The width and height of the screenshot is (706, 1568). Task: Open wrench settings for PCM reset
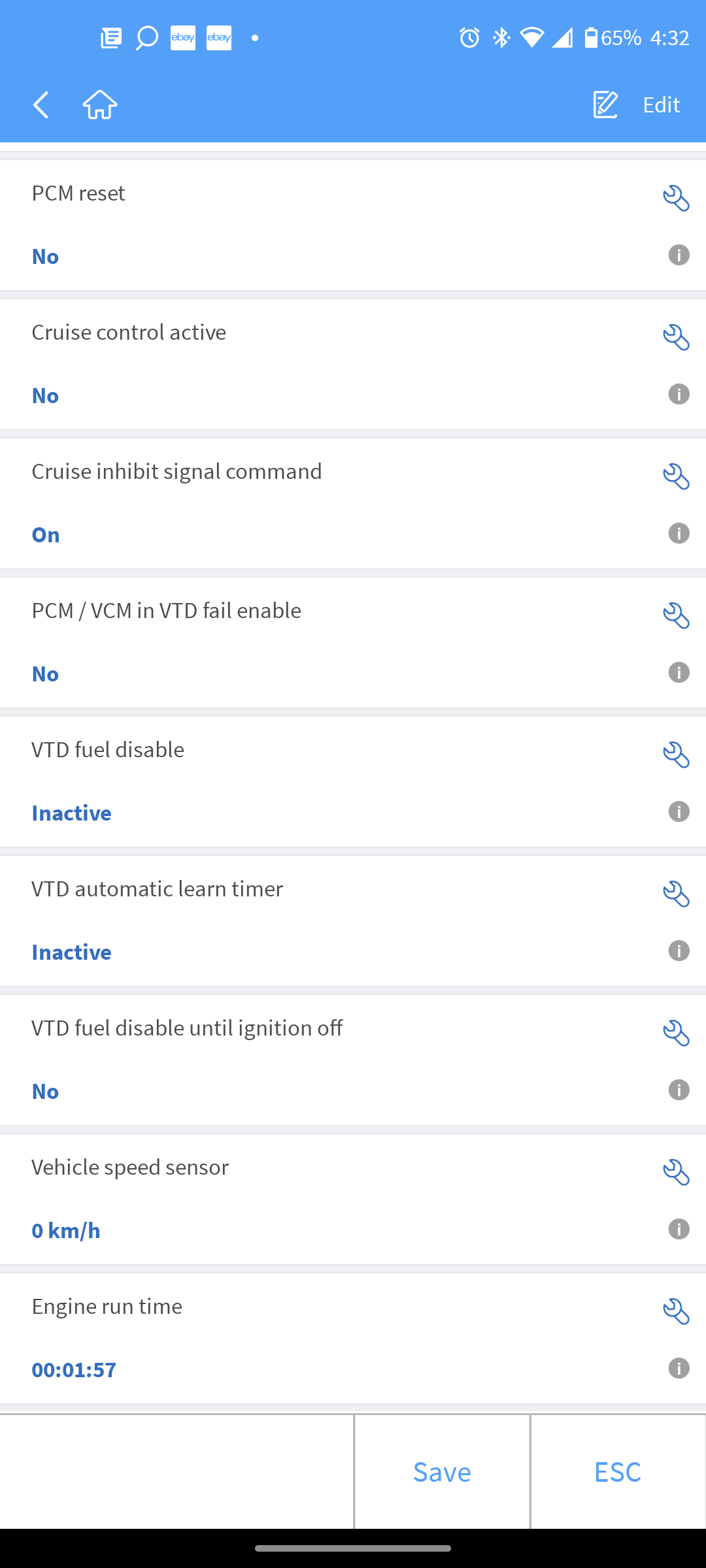point(676,198)
